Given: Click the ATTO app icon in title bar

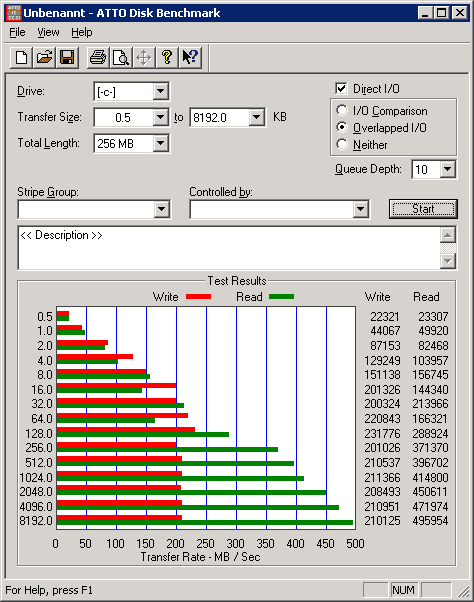Looking at the screenshot, I should (14, 13).
